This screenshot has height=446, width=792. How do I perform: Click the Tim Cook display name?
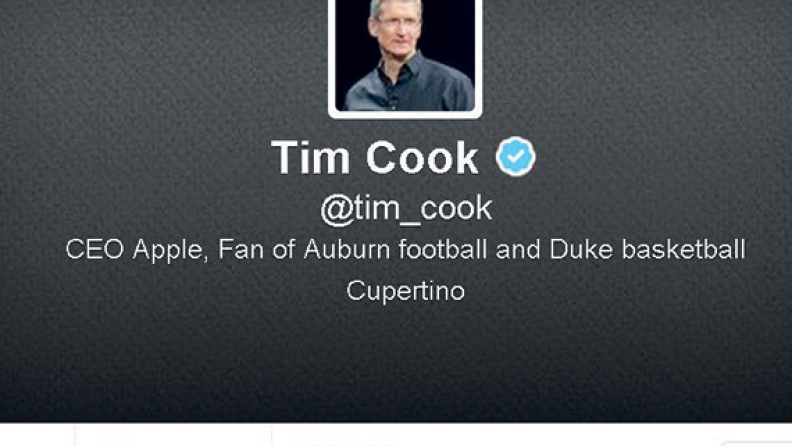coord(375,158)
